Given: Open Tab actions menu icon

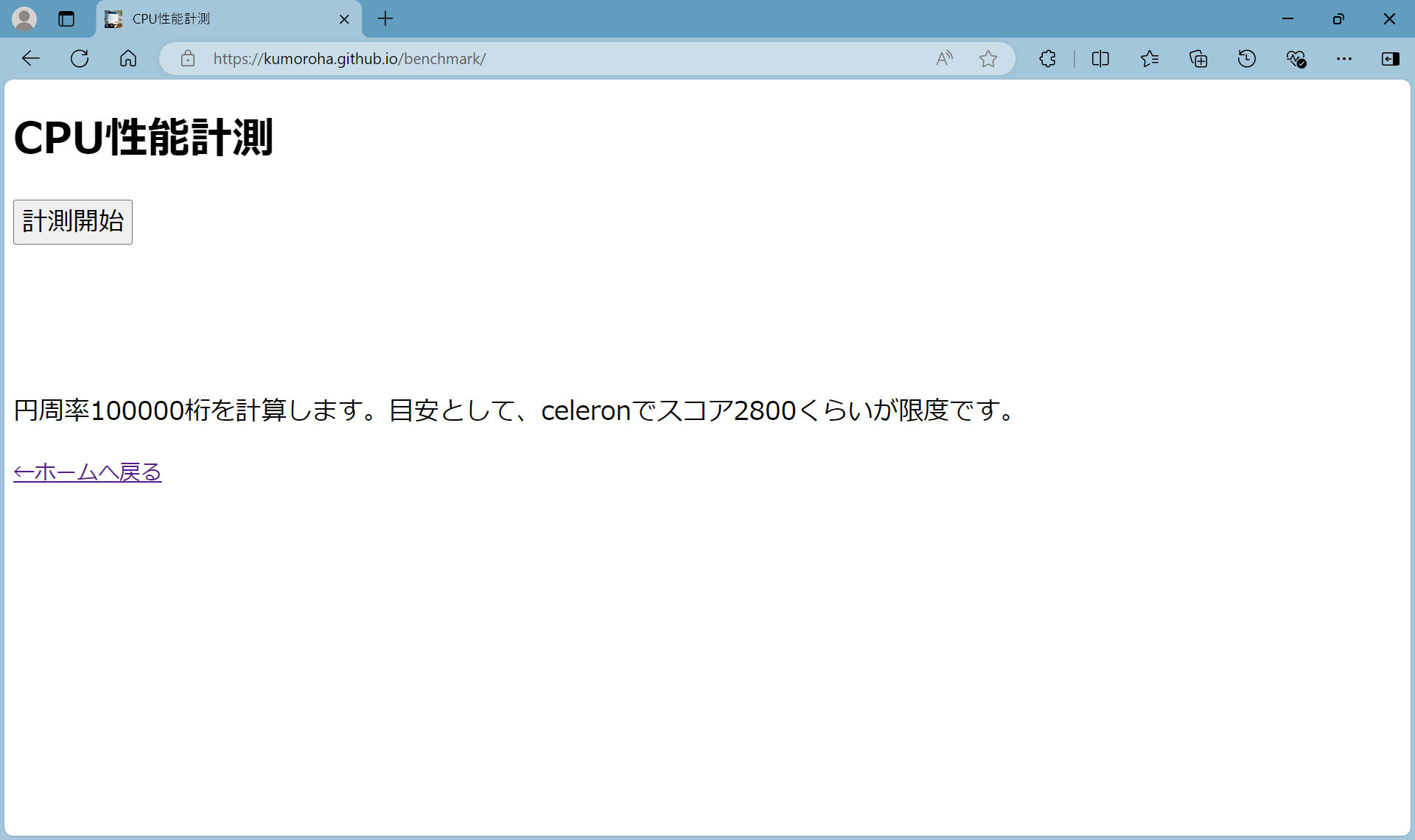Looking at the screenshot, I should 66,19.
